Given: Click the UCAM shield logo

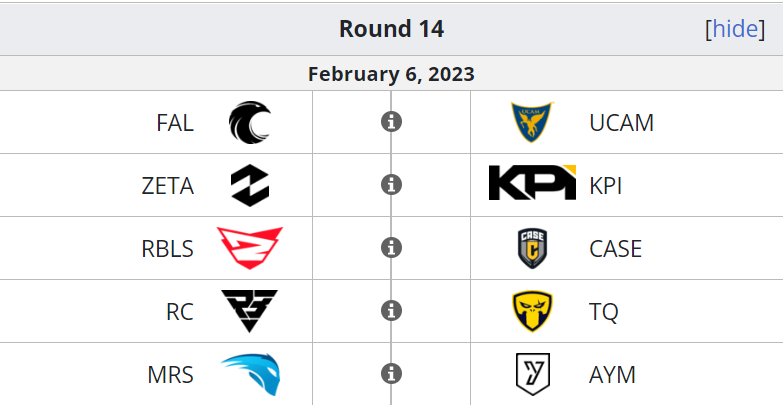Looking at the screenshot, I should pos(532,122).
